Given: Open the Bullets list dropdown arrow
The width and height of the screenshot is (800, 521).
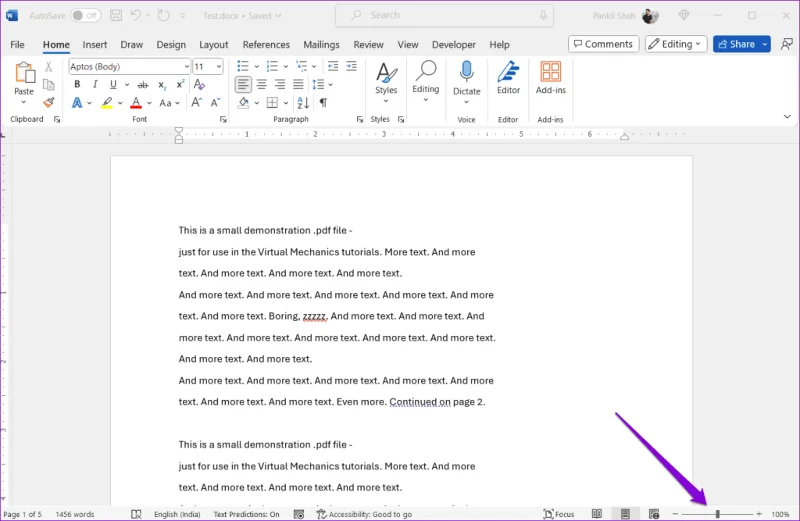Looking at the screenshot, I should tap(256, 66).
